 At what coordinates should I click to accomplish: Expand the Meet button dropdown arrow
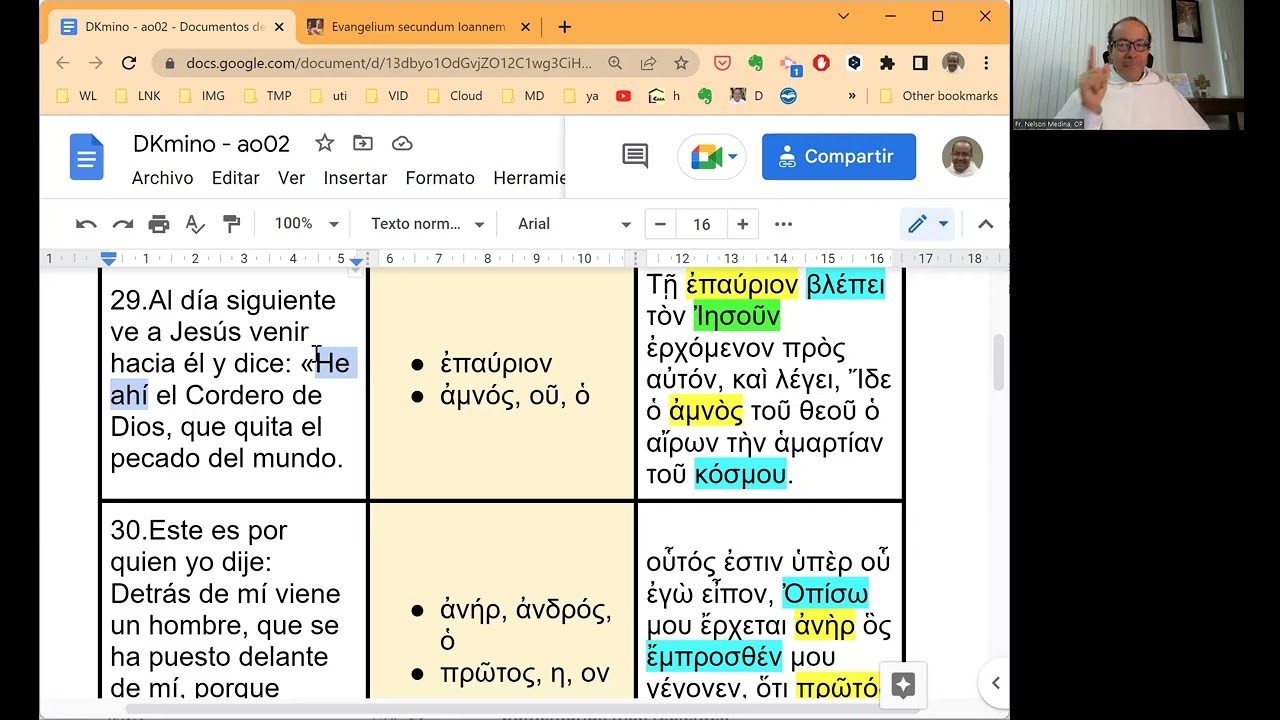(733, 157)
